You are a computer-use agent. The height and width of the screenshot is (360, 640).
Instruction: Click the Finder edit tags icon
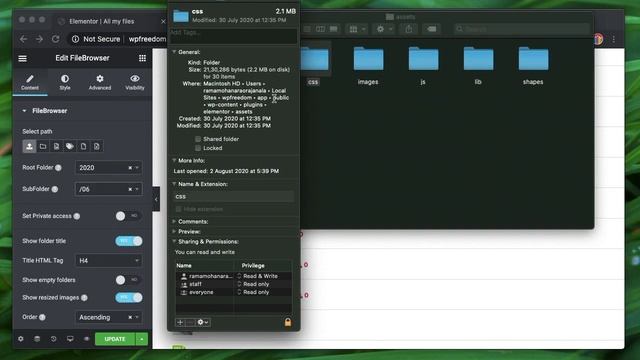click(x=431, y=29)
